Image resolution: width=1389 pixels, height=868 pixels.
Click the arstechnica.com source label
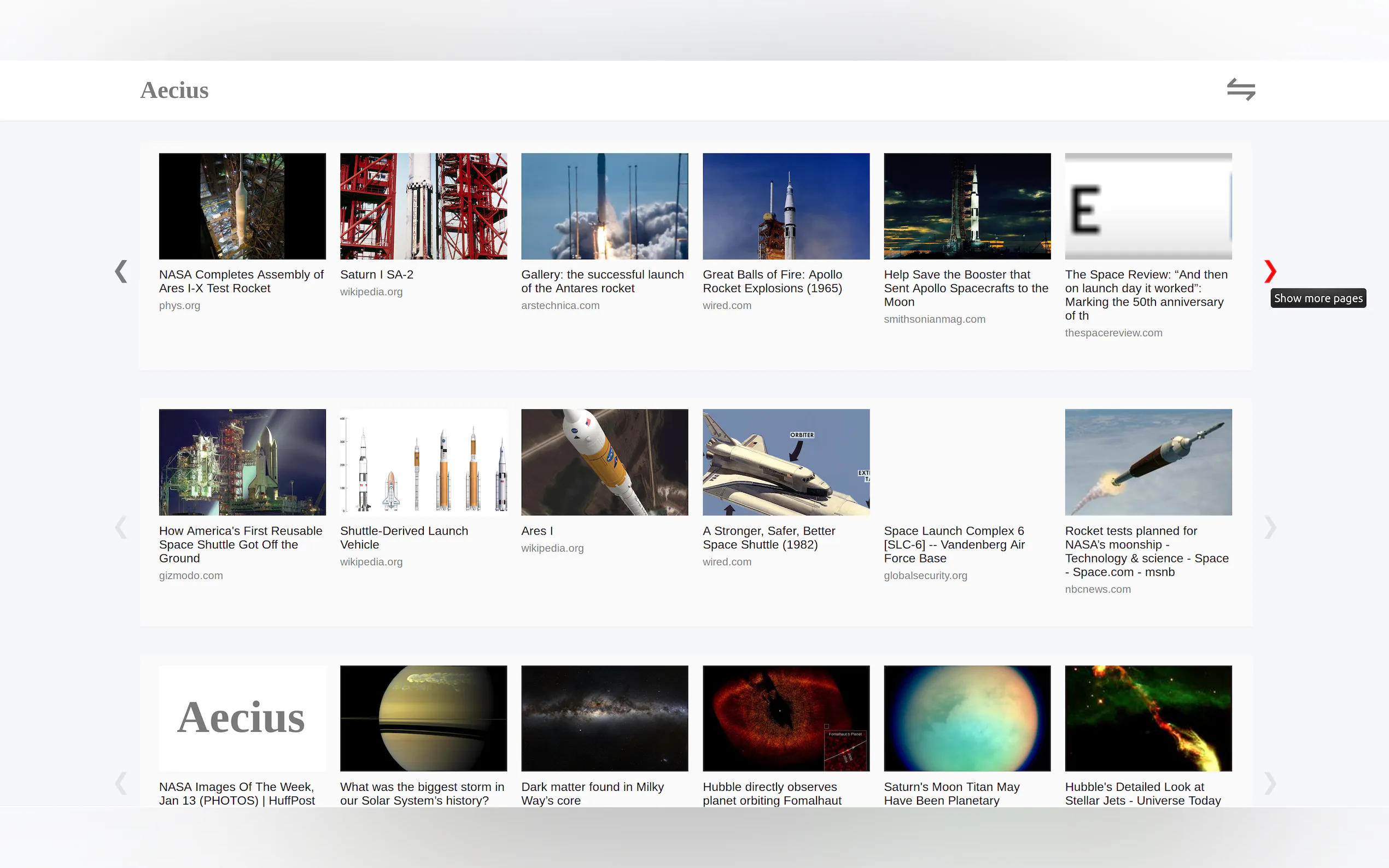pyautogui.click(x=561, y=306)
